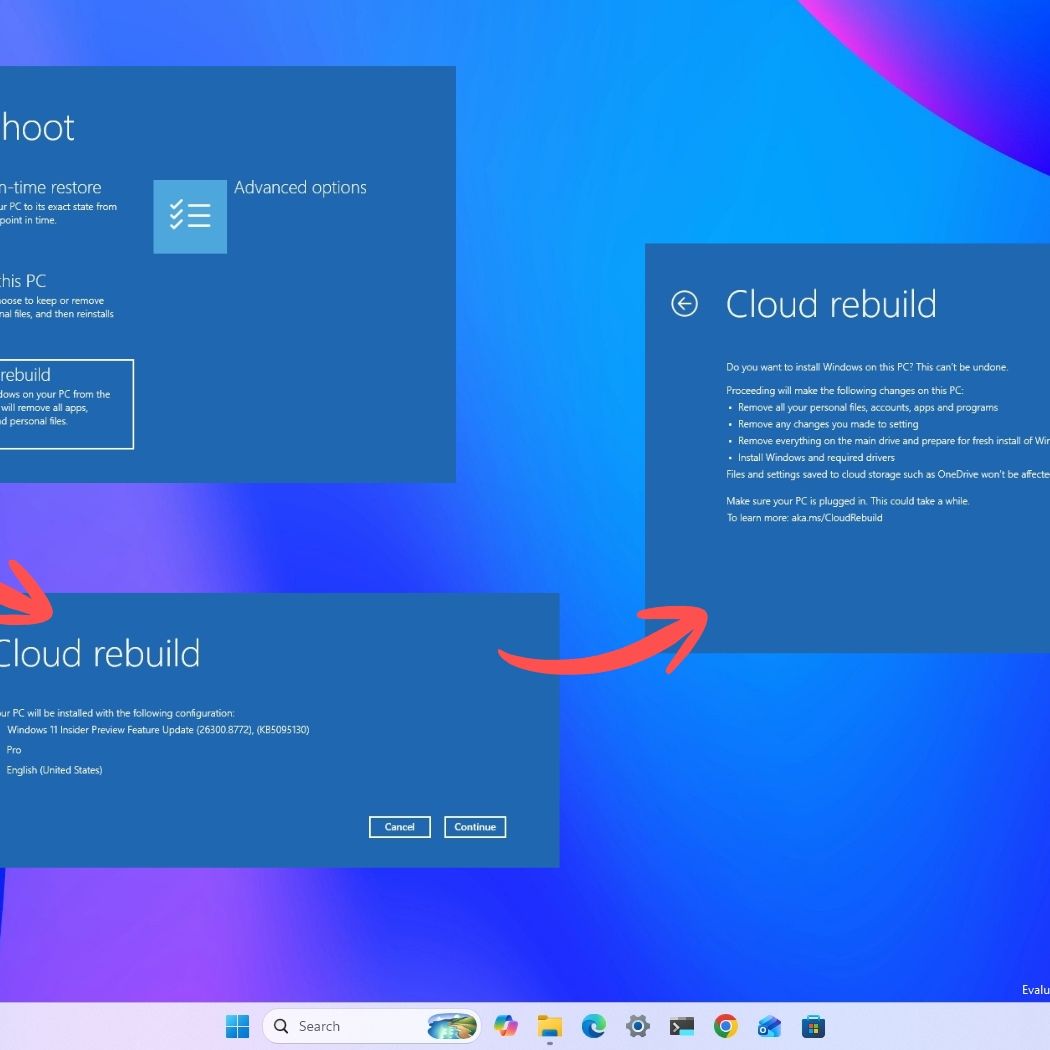Image resolution: width=1050 pixels, height=1050 pixels.
Task: Click 'Remove all your personal files' bullet
Action: [x=867, y=407]
